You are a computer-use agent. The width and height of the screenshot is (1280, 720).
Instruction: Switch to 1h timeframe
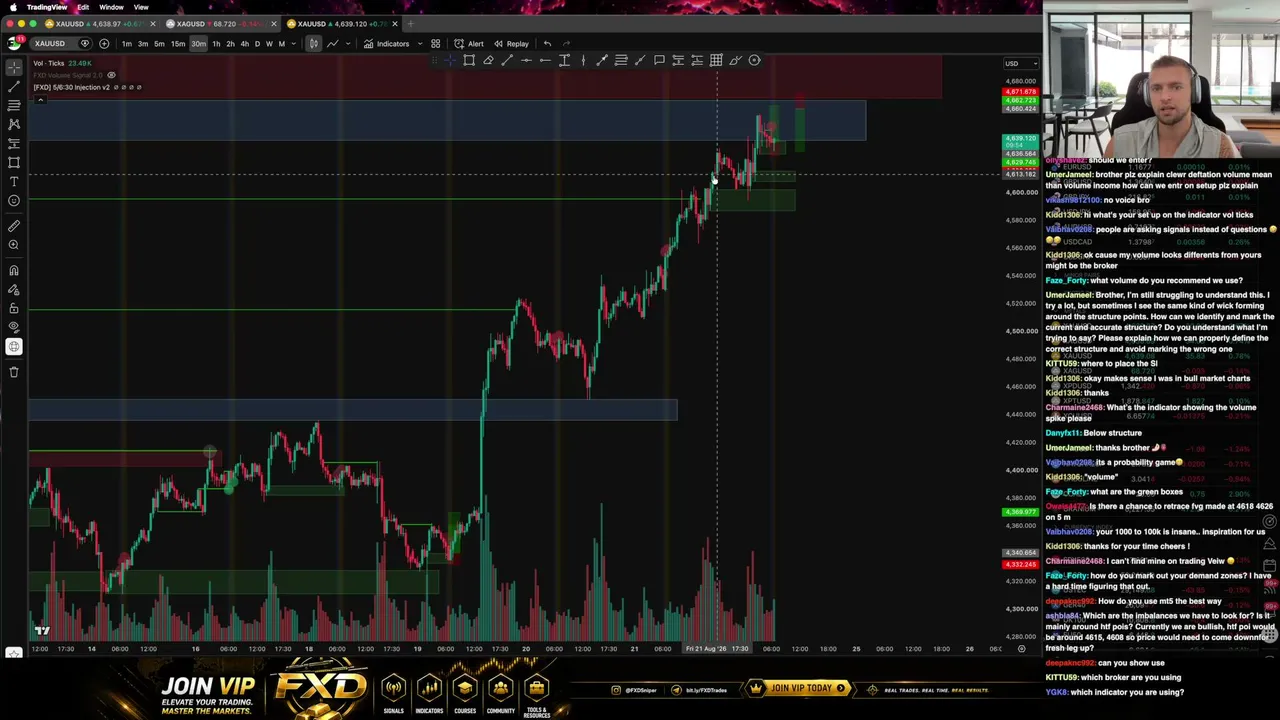point(216,43)
